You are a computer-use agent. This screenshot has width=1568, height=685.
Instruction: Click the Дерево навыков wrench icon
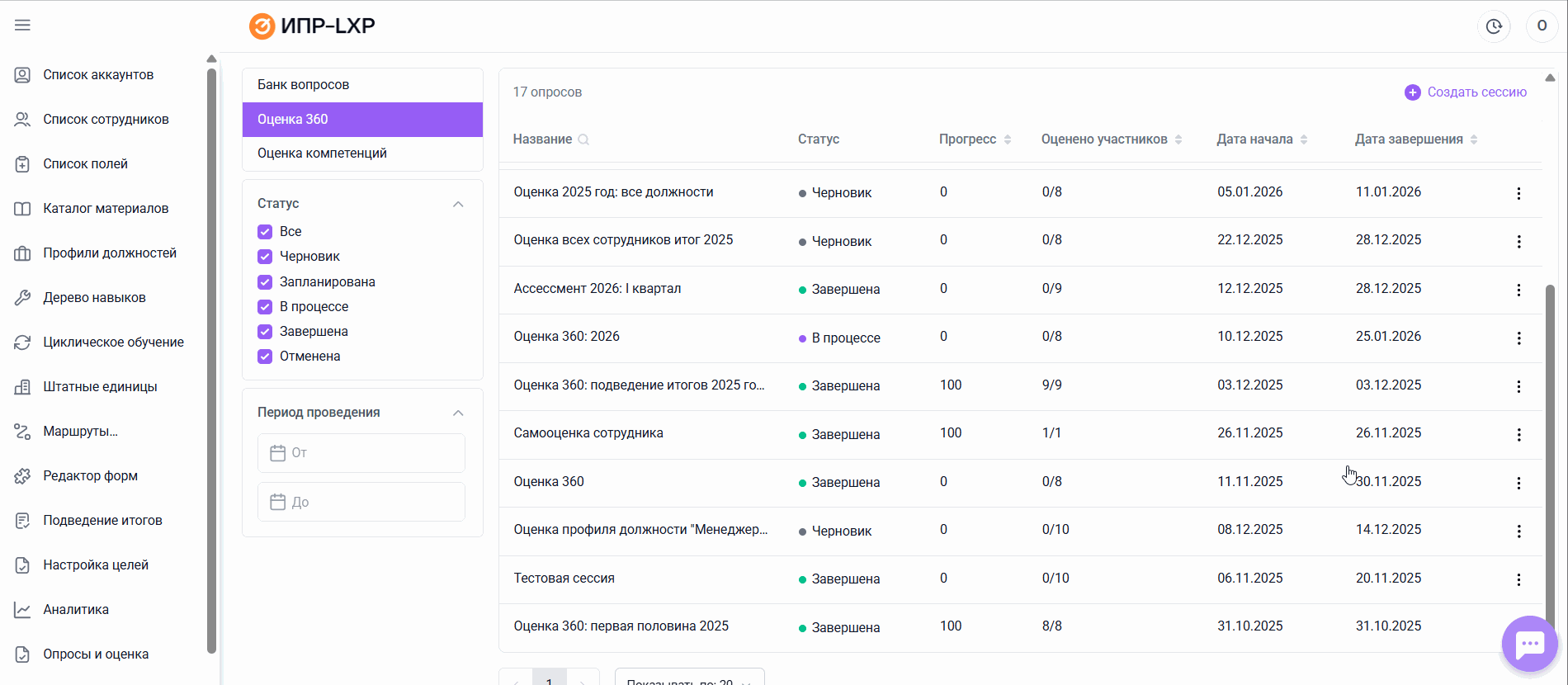(22, 298)
